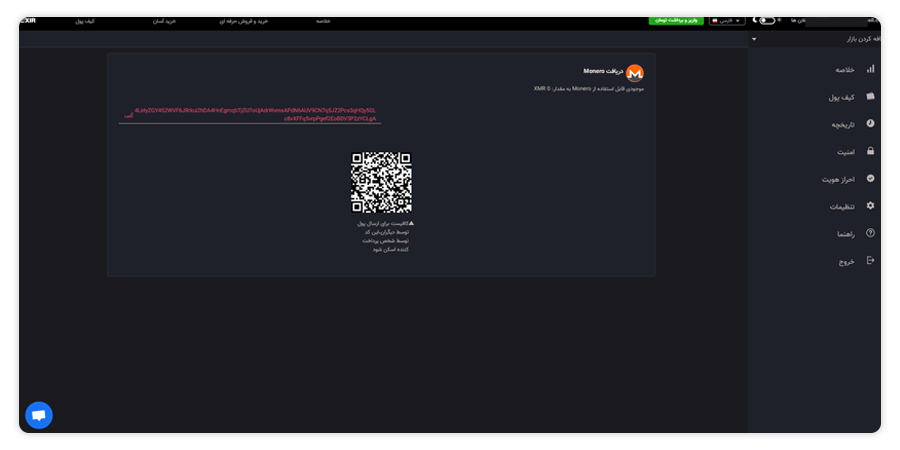Open خلاصه in the top navigation bar
This screenshot has width=900, height=450.
click(323, 21)
